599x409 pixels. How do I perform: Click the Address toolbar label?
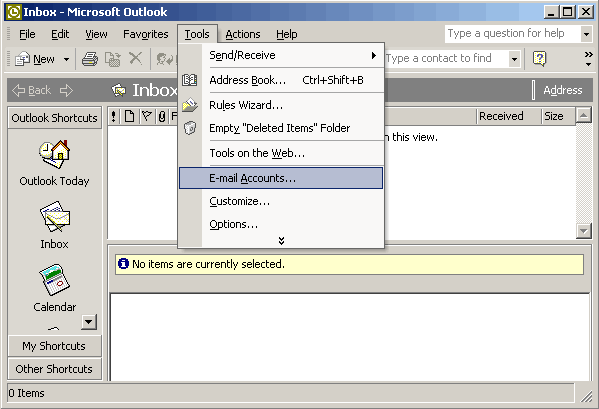coord(563,91)
